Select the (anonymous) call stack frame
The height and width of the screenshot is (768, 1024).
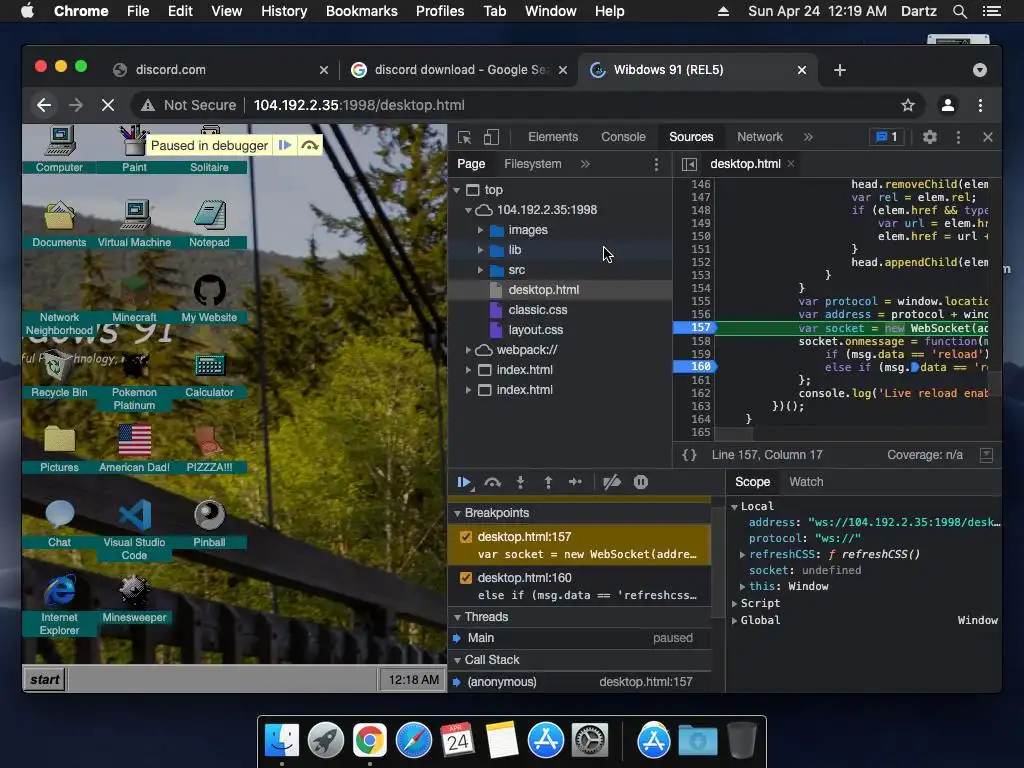click(x=580, y=682)
